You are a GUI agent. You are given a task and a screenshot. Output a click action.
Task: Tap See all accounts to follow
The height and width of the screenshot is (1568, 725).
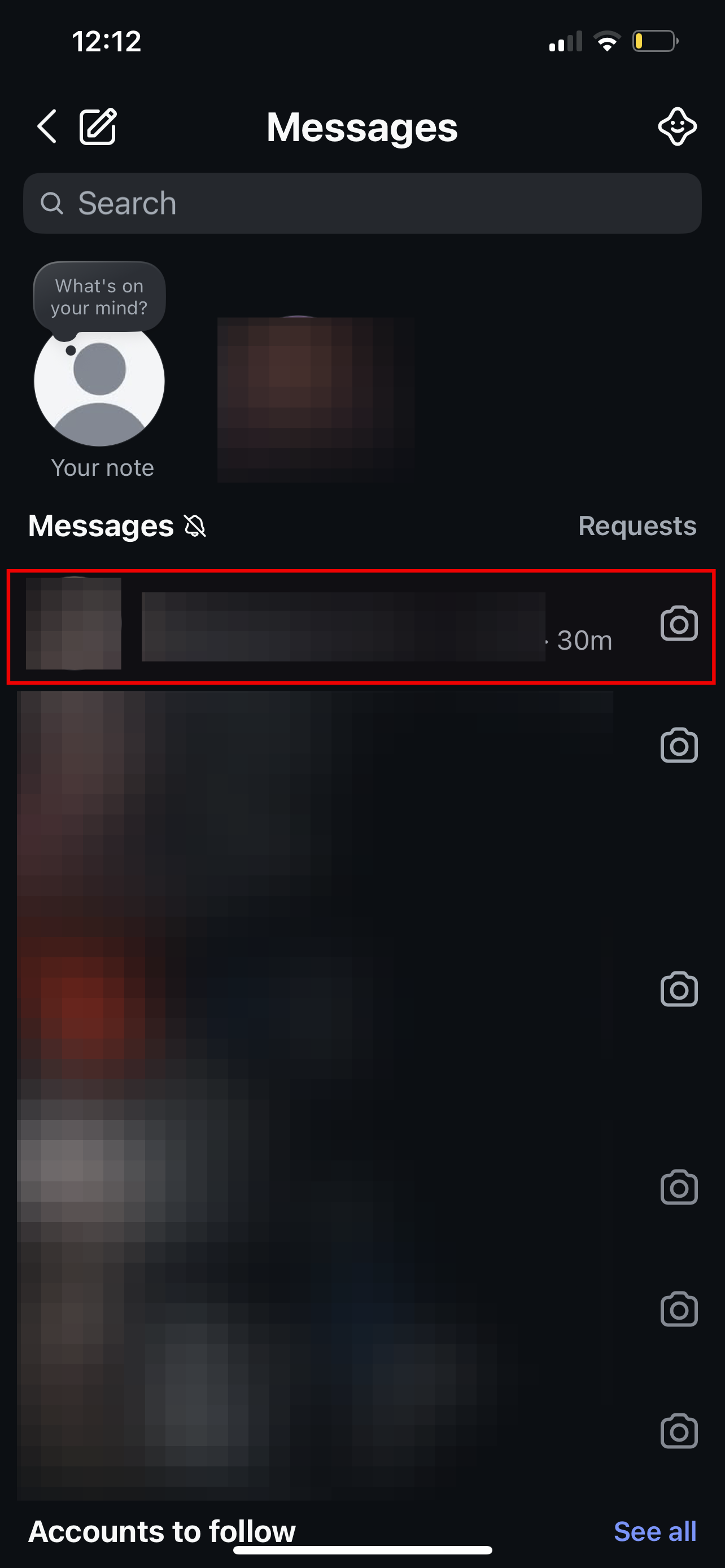[x=654, y=1531]
